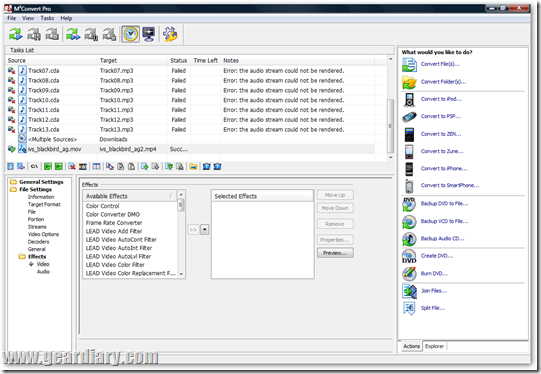Select Color Control in Available Effects

click(102, 206)
